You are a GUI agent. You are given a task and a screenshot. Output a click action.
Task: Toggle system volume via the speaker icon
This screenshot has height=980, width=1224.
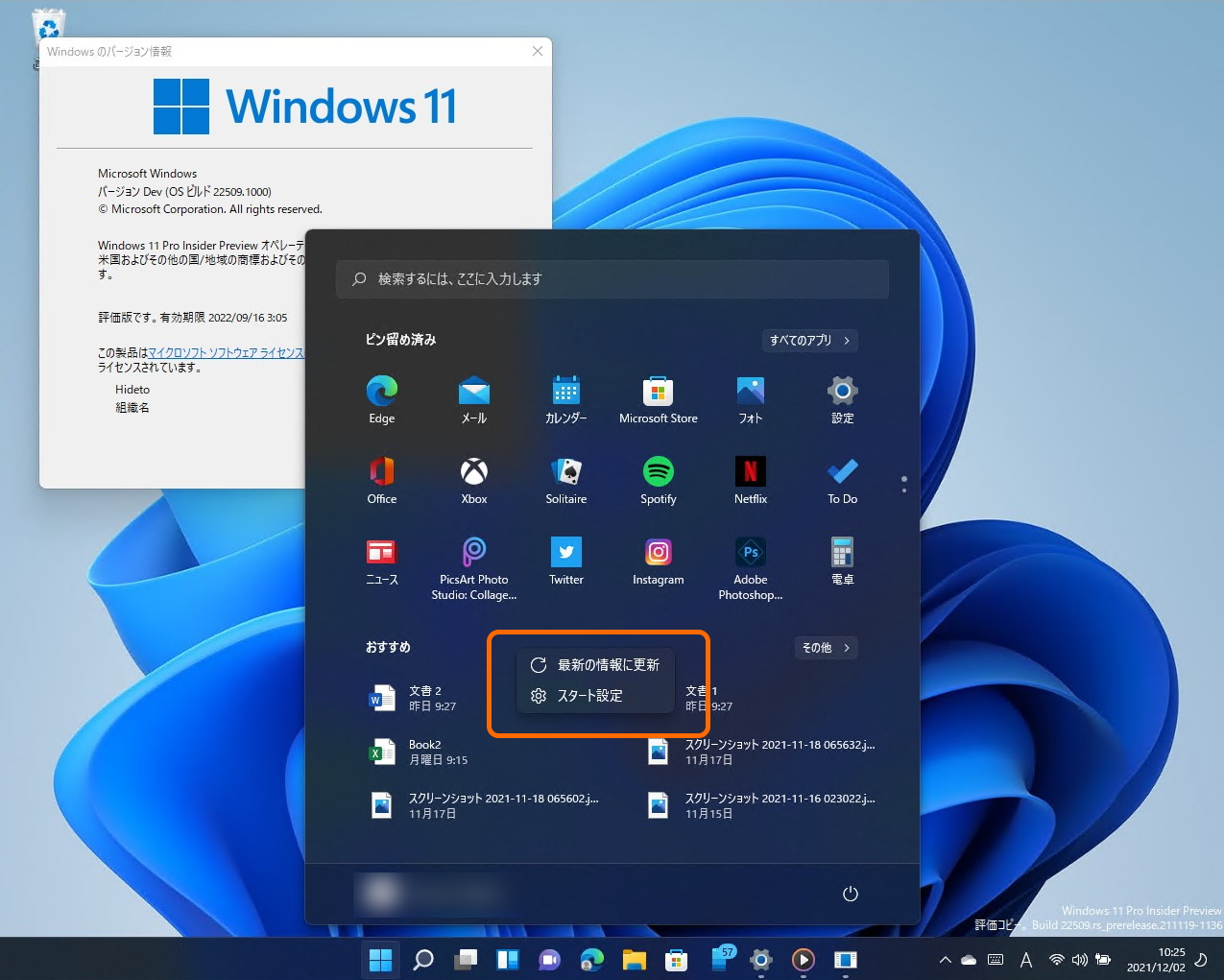coord(1080,959)
